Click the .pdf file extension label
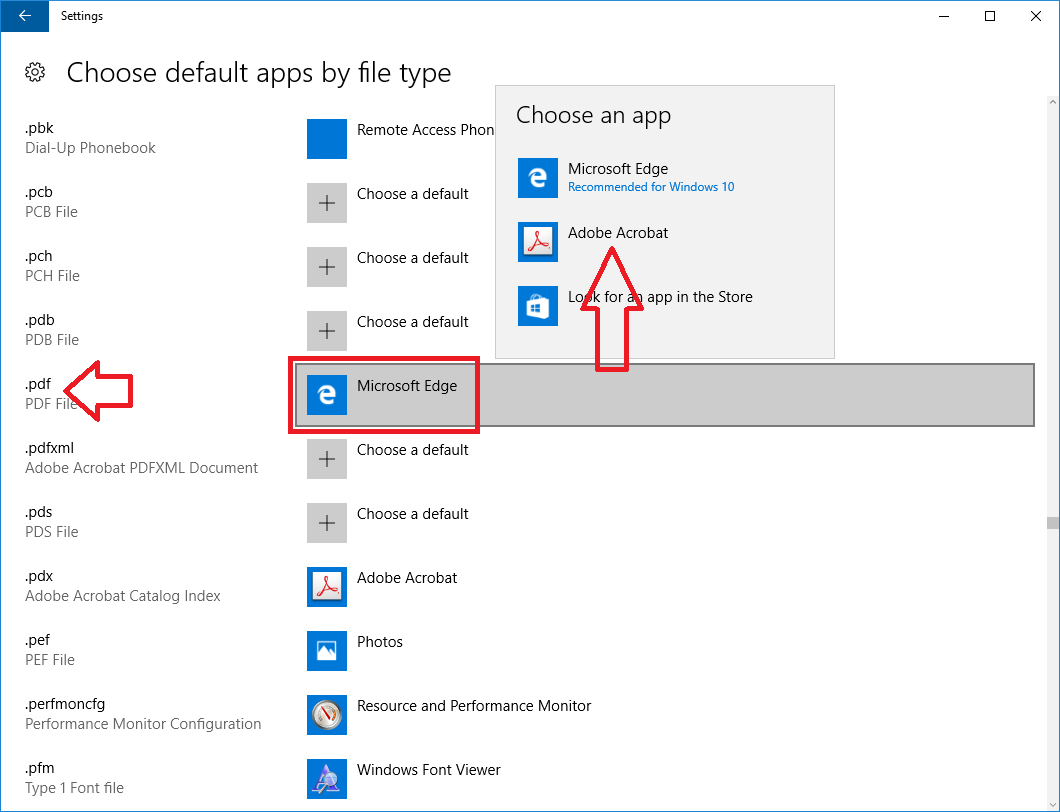 tap(38, 384)
